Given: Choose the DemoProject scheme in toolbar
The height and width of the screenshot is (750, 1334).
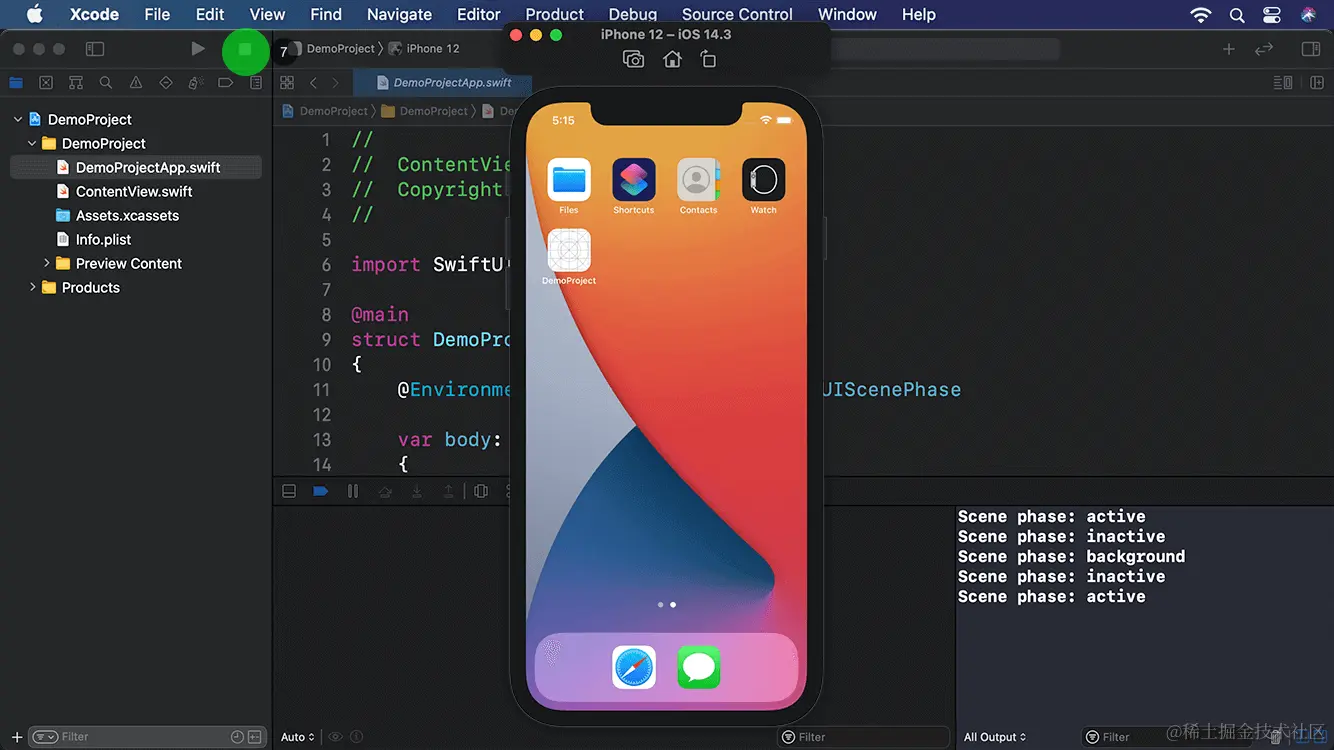Looking at the screenshot, I should click(x=340, y=49).
